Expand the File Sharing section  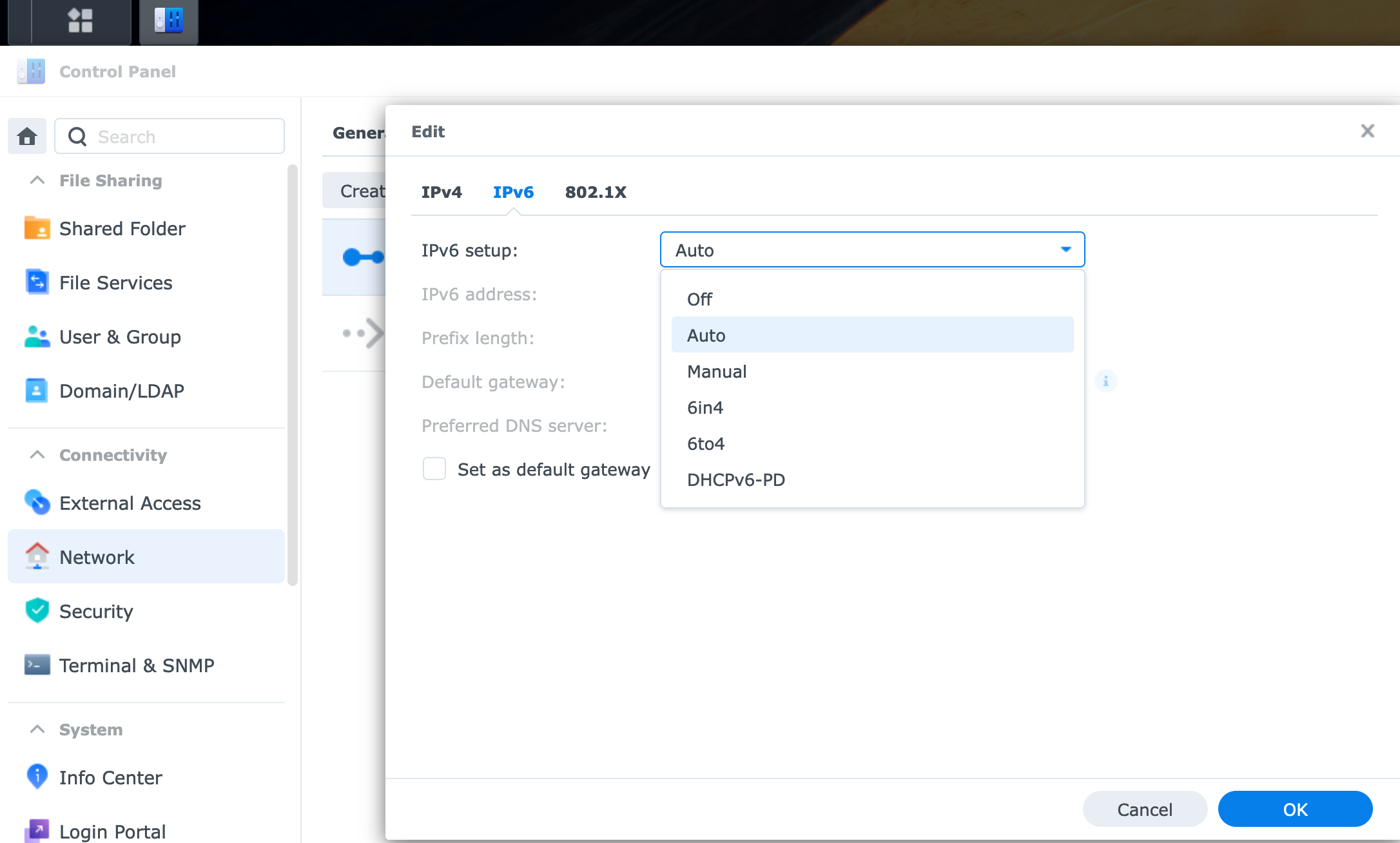click(x=37, y=180)
